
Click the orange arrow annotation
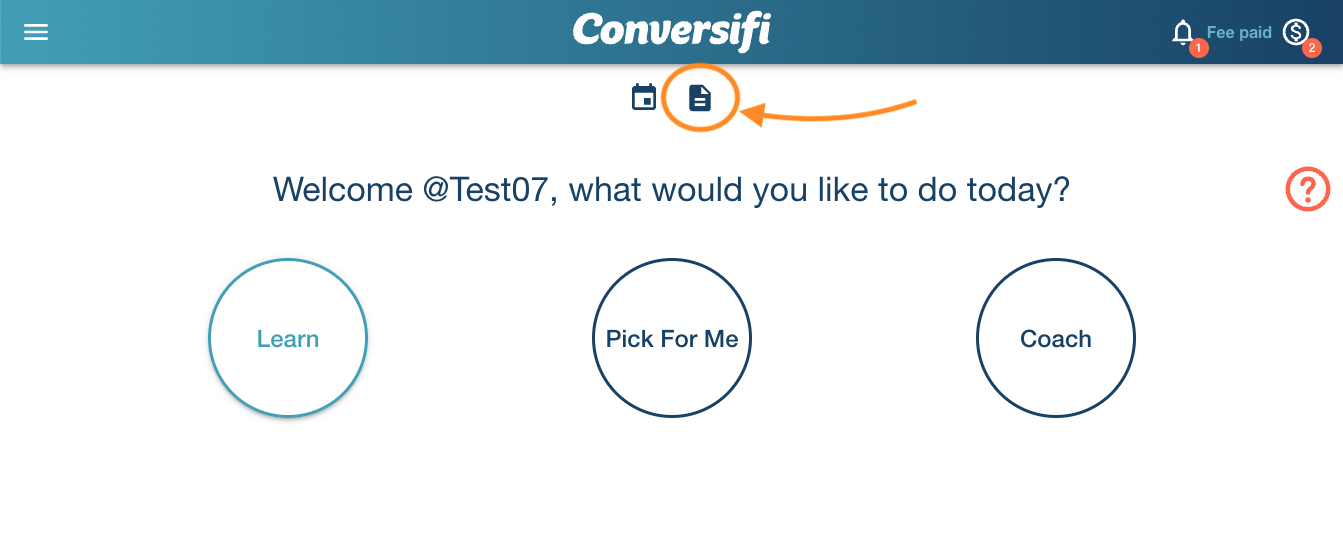pos(829,111)
